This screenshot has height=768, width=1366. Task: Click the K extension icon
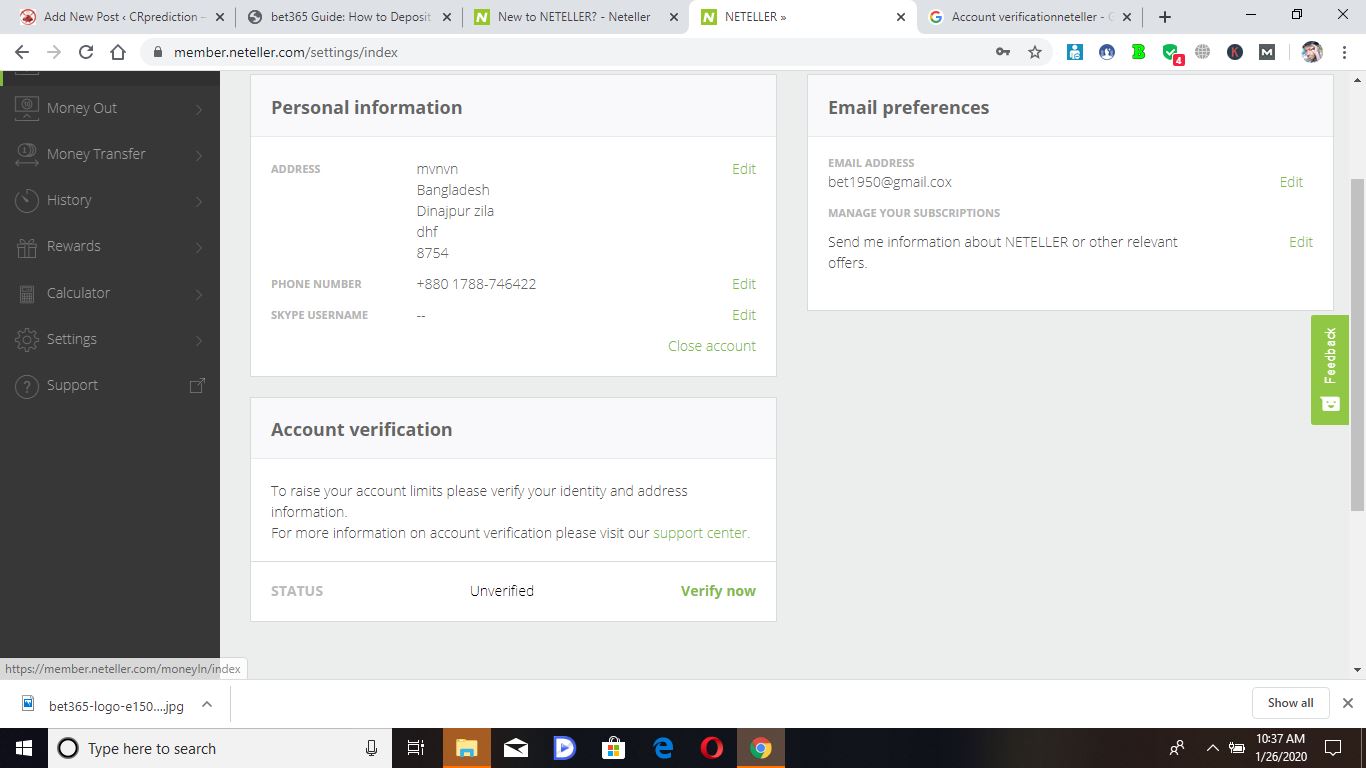(x=1235, y=52)
